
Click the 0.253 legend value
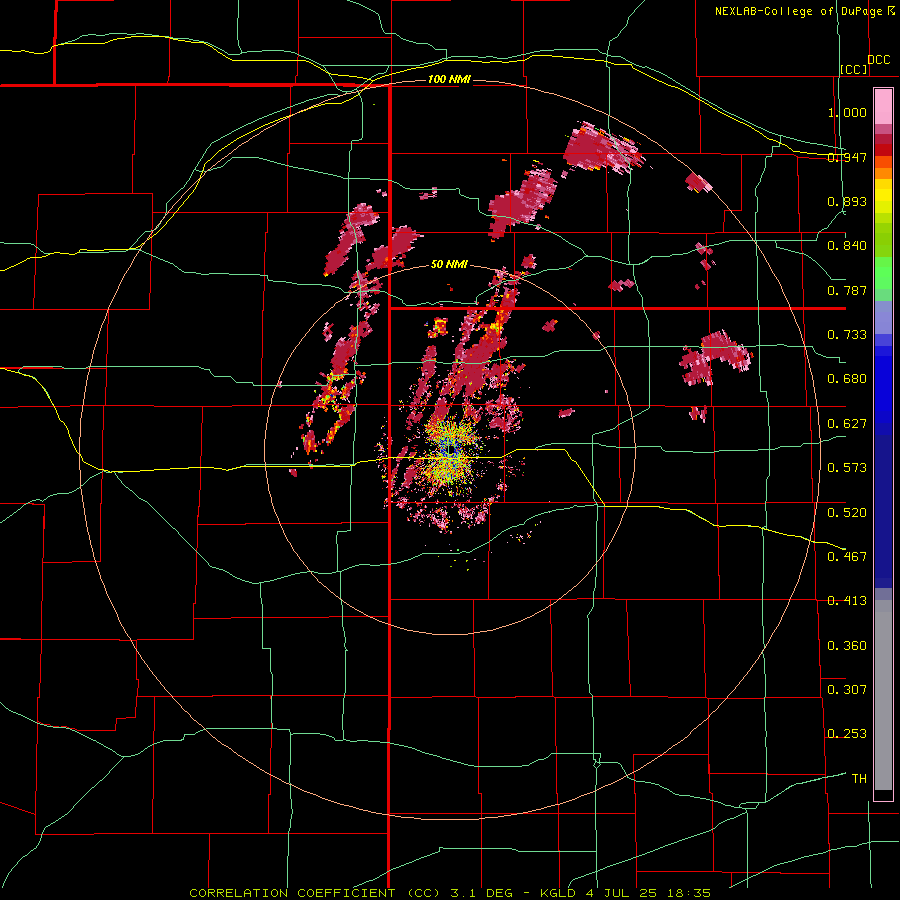[x=847, y=734]
